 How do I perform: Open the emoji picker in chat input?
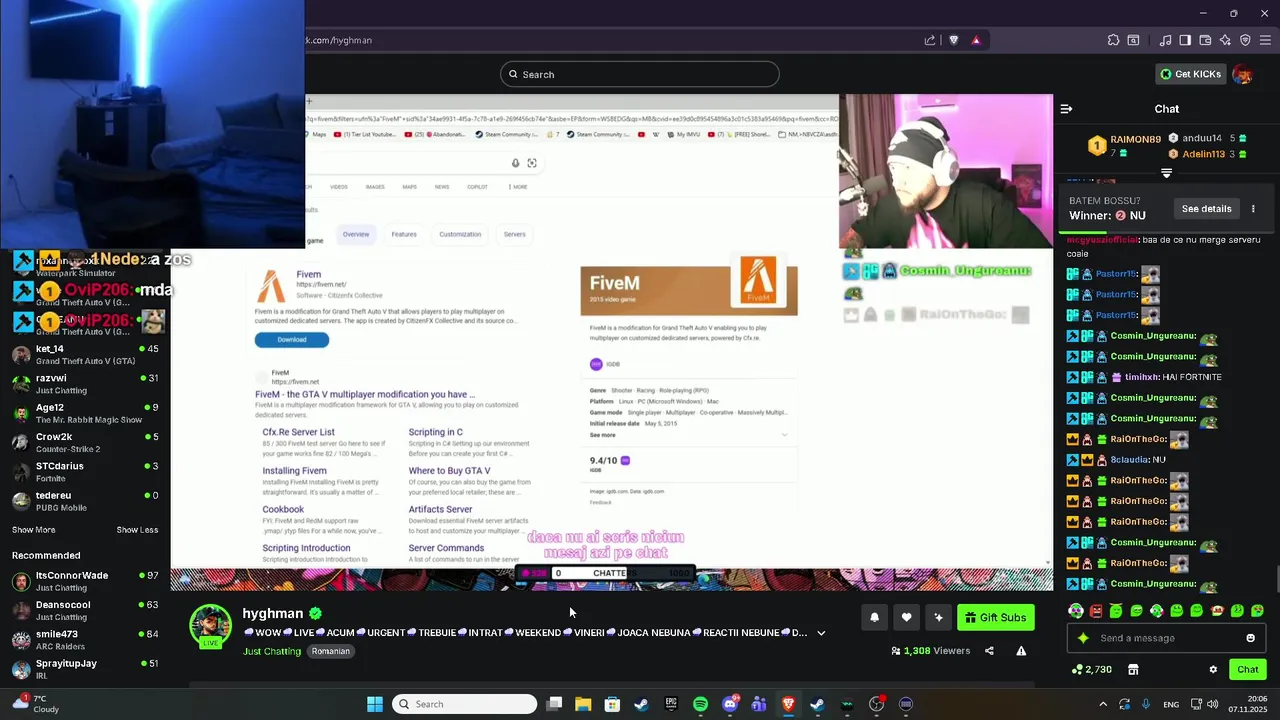tap(1250, 638)
